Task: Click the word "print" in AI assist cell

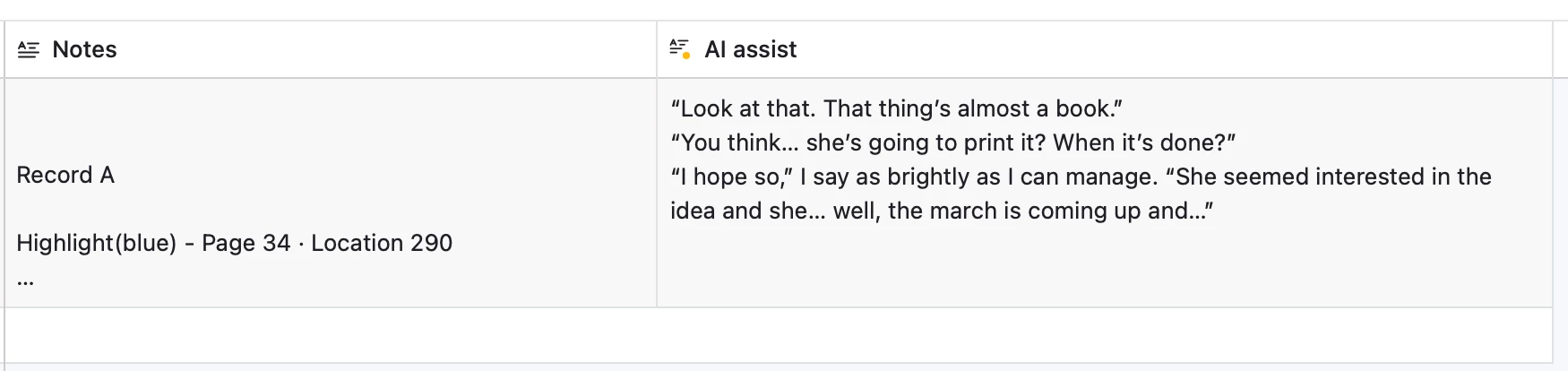Action: 987,142
